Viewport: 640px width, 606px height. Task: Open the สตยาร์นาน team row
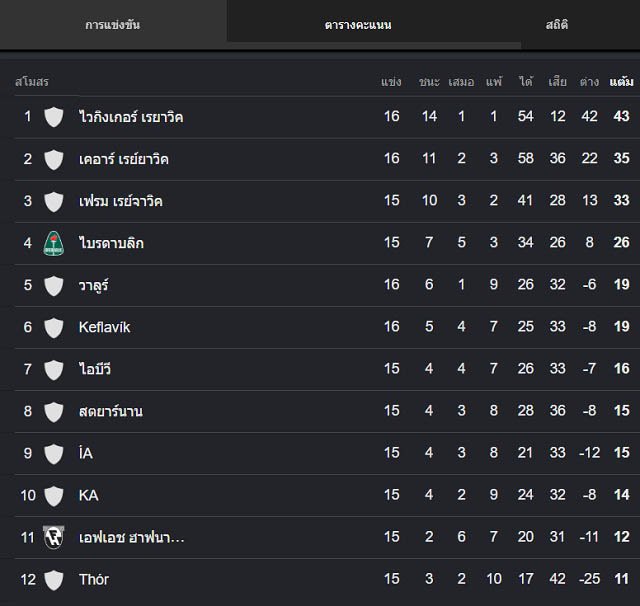327,411
